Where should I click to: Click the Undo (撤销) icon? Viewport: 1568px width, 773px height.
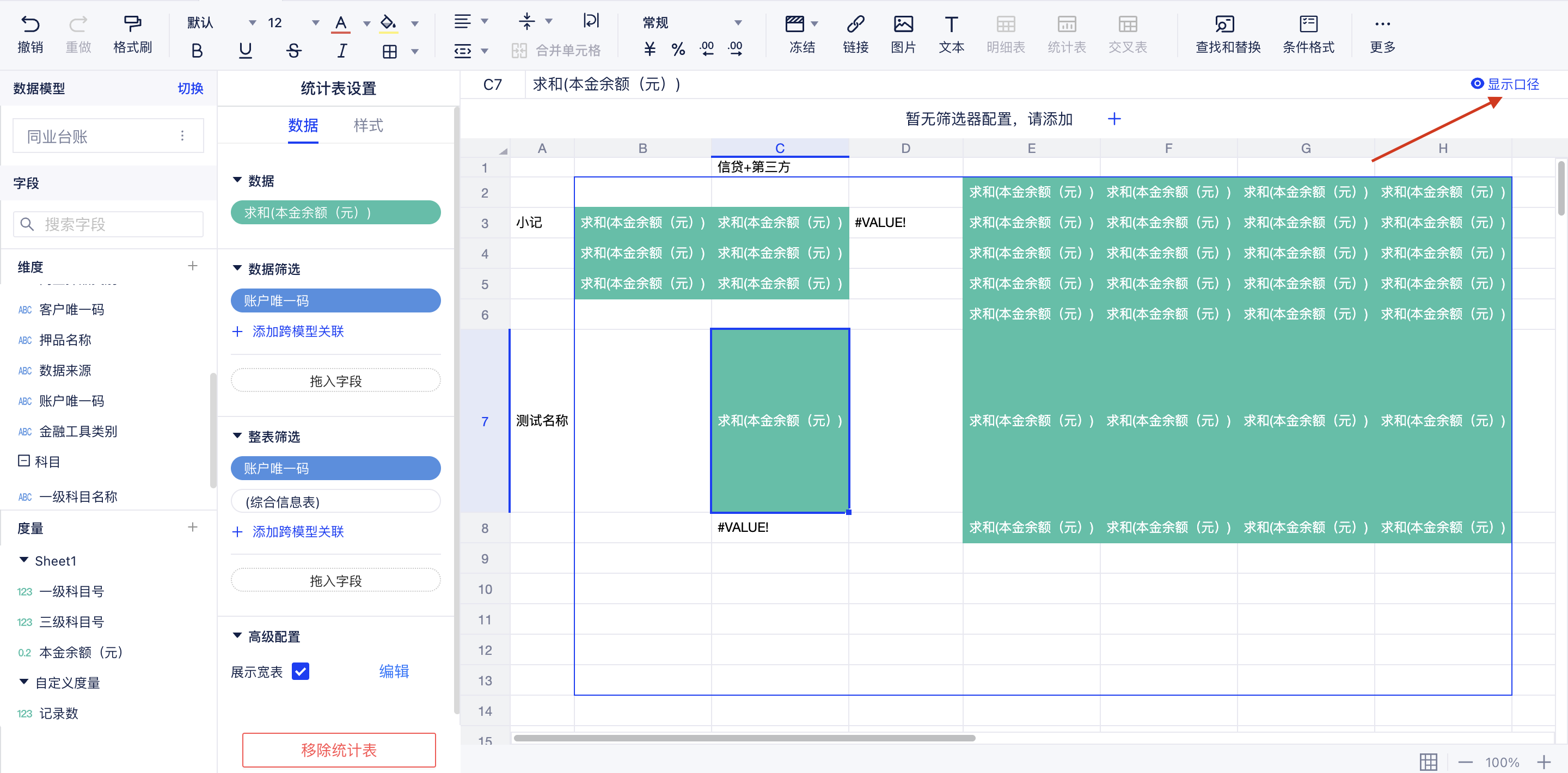coord(30,24)
